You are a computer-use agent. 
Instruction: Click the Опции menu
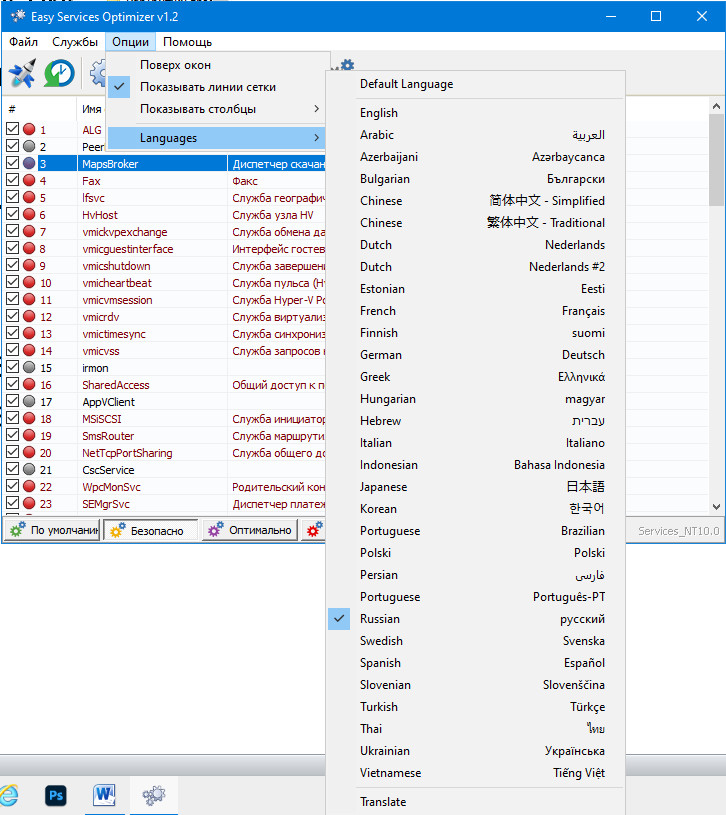tap(130, 42)
